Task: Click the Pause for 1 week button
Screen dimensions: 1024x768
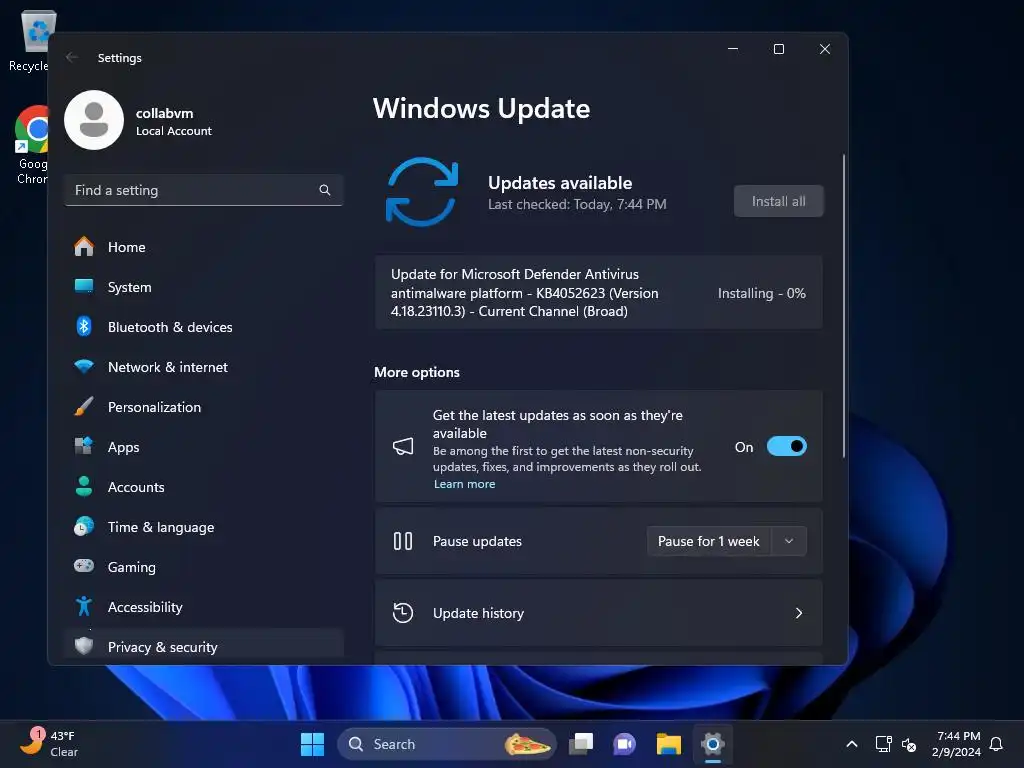Action: pos(709,541)
